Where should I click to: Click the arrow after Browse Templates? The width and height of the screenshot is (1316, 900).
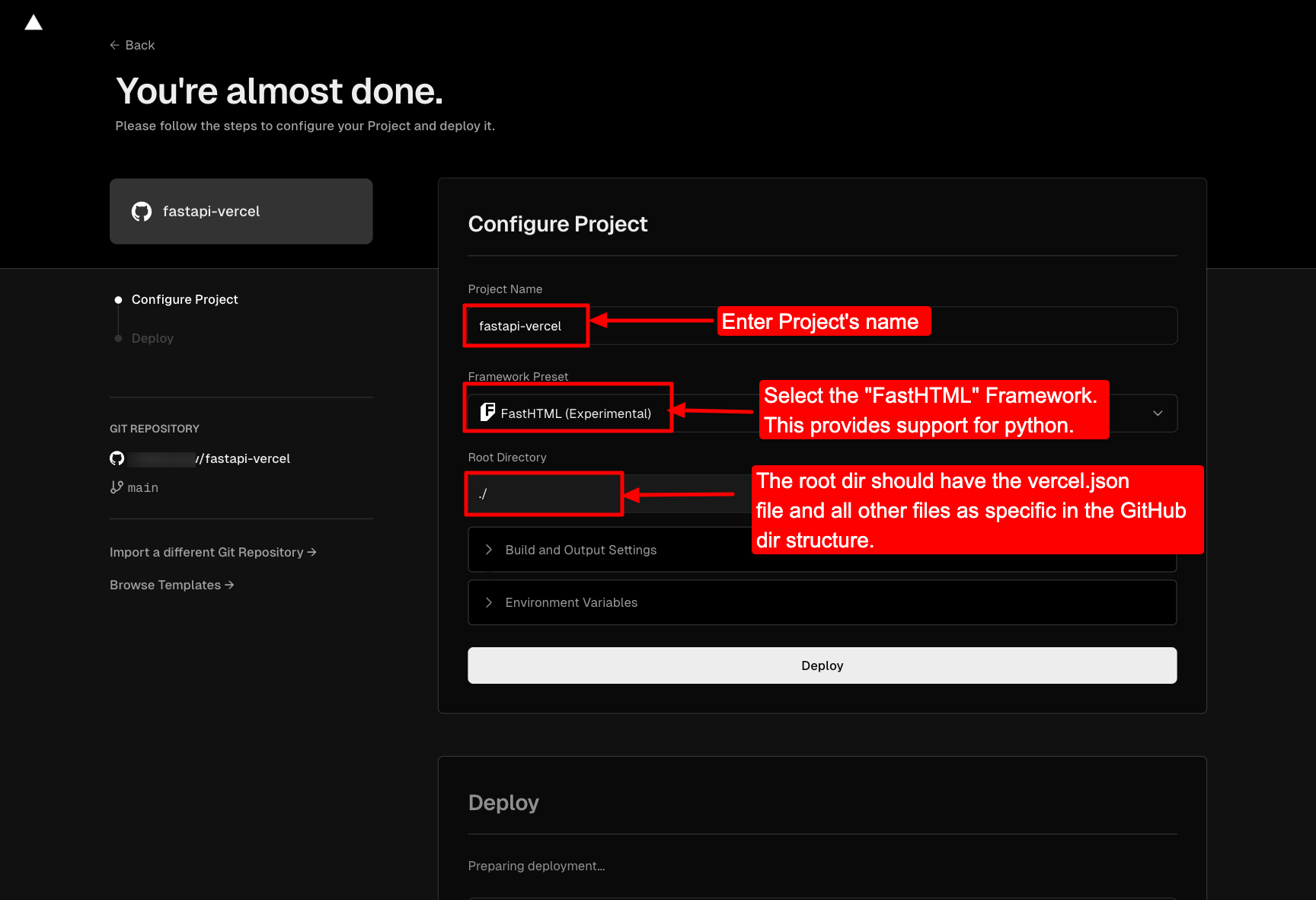click(x=229, y=585)
